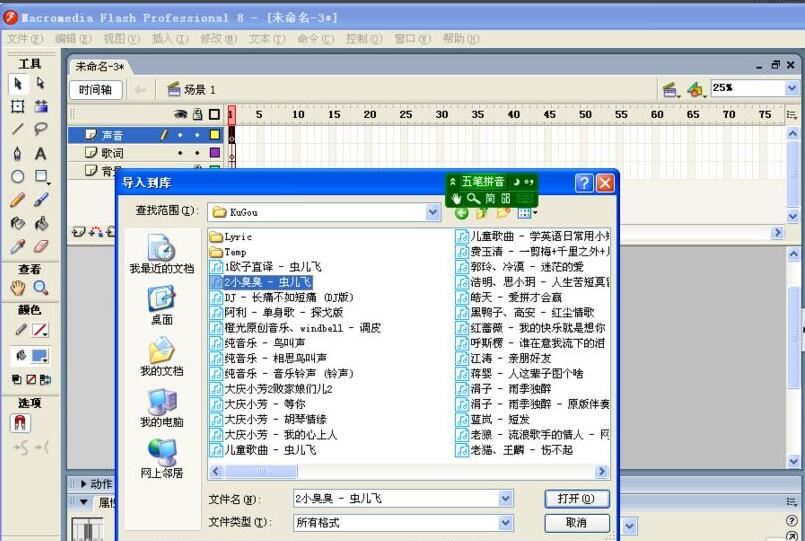Click the No Color icon

(x=31, y=379)
